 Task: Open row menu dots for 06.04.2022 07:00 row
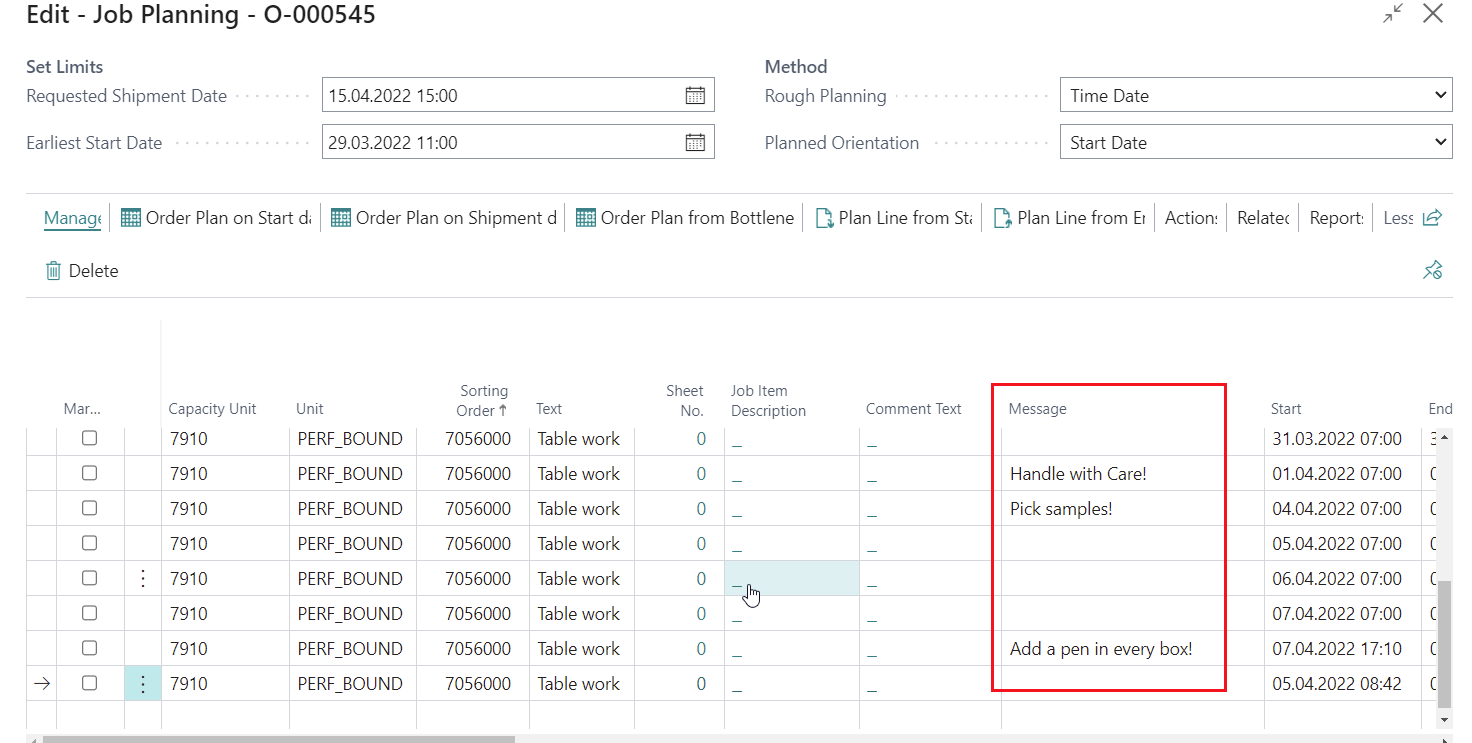[142, 578]
